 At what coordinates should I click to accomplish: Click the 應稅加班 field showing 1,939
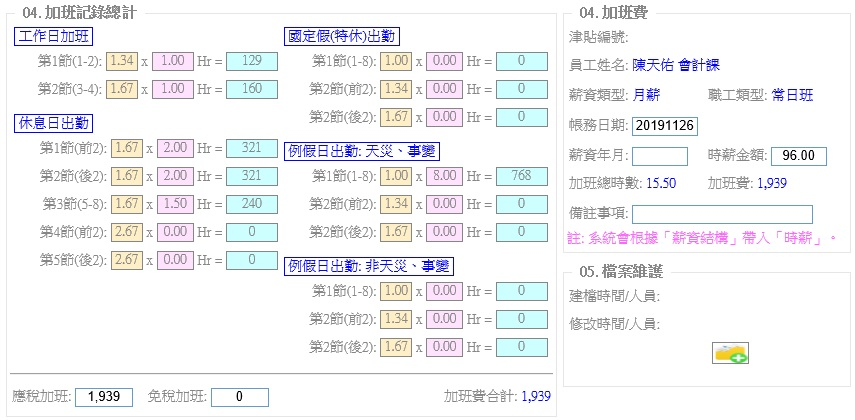point(104,397)
